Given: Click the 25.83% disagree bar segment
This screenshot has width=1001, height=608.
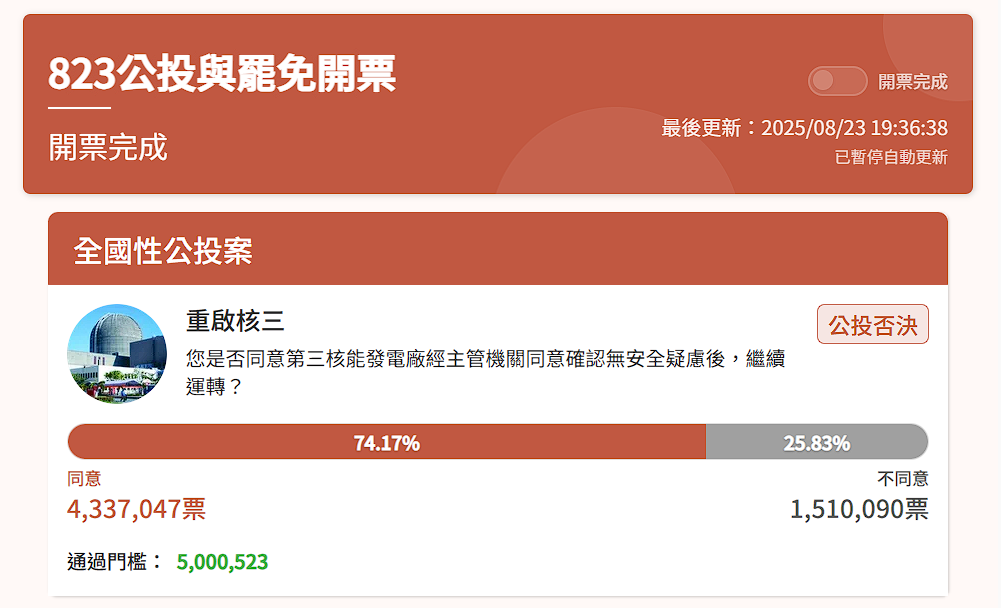Looking at the screenshot, I should (x=816, y=442).
